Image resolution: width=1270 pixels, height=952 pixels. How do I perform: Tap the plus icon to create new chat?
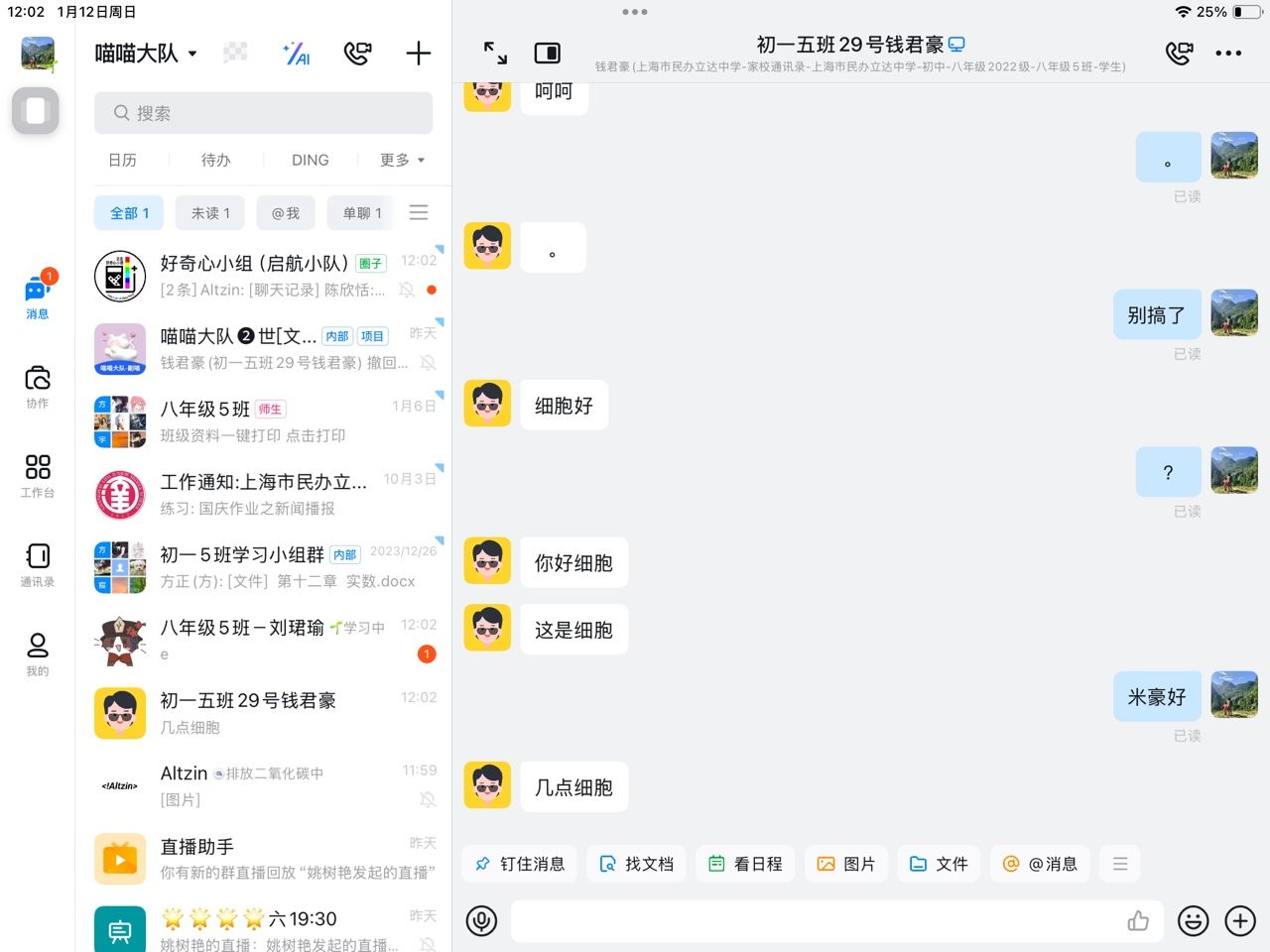[x=419, y=54]
